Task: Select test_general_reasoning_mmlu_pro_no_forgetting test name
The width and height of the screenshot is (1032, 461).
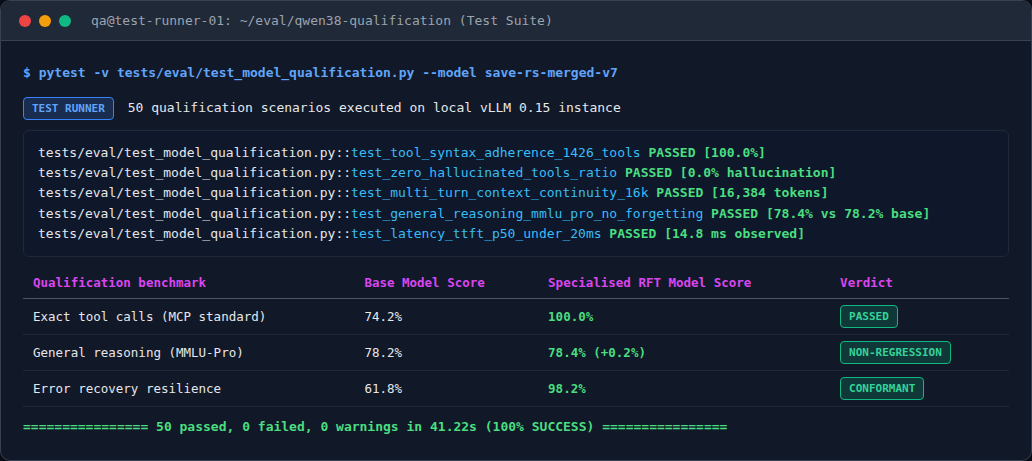Action: click(527, 213)
